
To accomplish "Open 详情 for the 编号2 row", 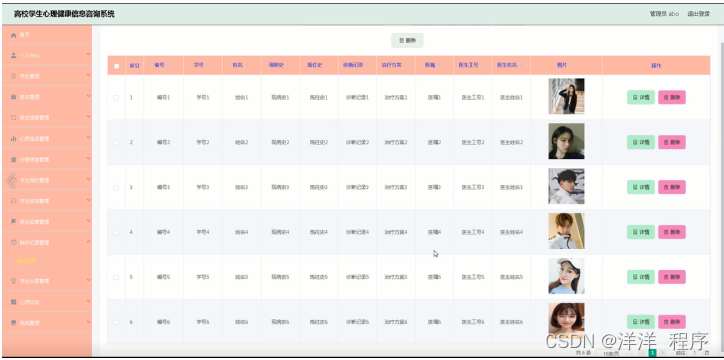I will [640, 142].
